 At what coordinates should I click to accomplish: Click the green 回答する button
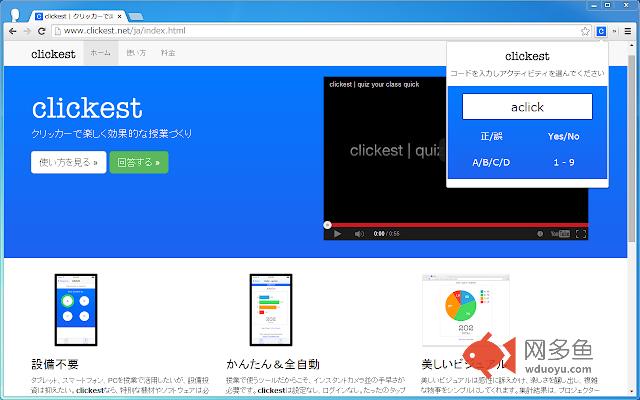(139, 162)
